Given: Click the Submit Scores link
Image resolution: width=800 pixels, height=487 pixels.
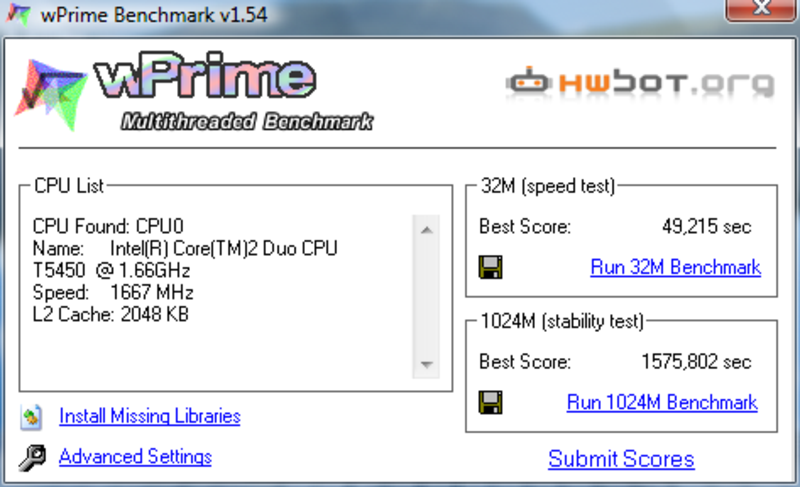Looking at the screenshot, I should (621, 458).
